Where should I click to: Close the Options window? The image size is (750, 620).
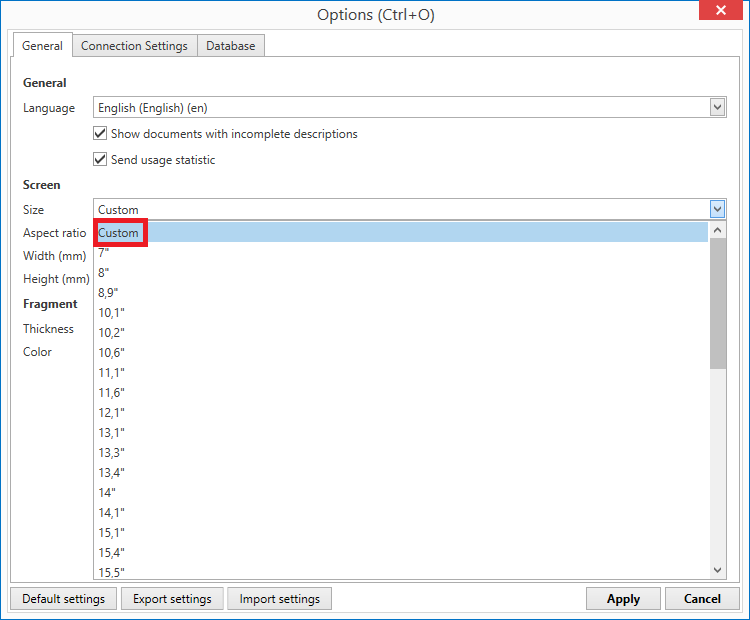pyautogui.click(x=721, y=10)
